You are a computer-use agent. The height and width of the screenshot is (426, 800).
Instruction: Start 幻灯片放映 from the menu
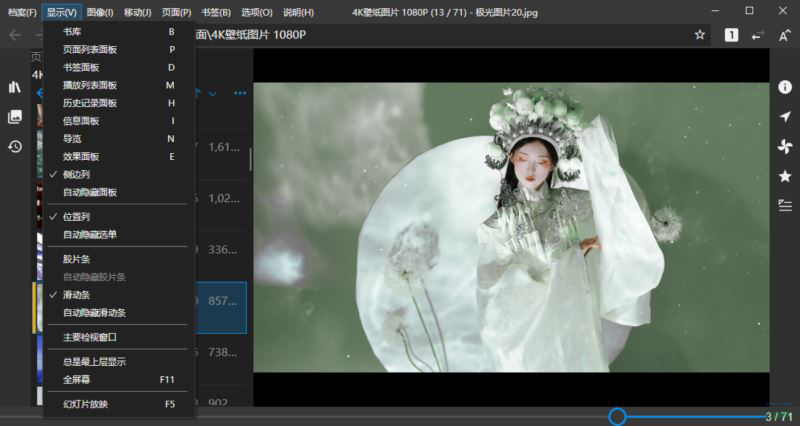pos(118,404)
